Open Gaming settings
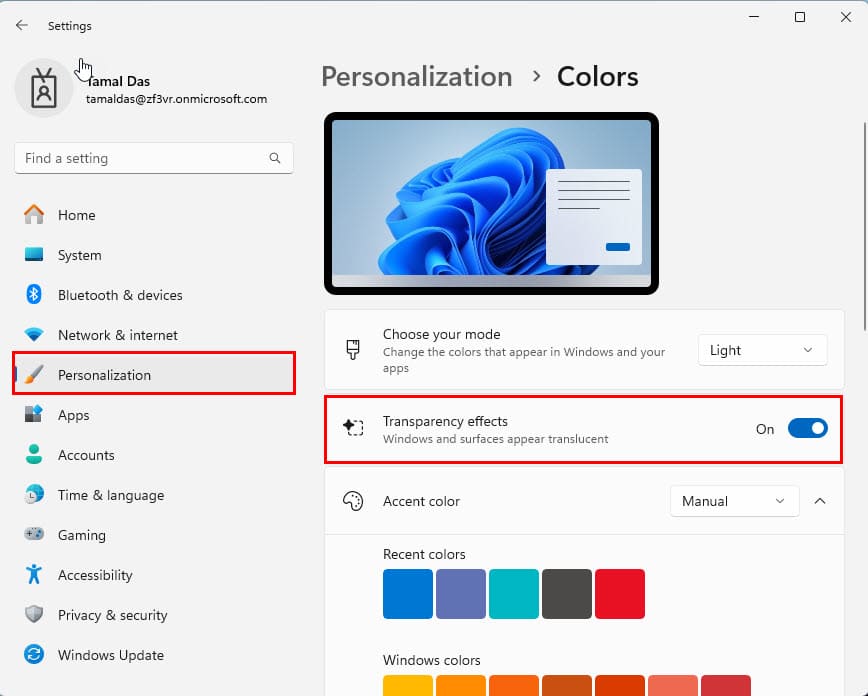Image resolution: width=868 pixels, height=696 pixels. click(x=153, y=535)
